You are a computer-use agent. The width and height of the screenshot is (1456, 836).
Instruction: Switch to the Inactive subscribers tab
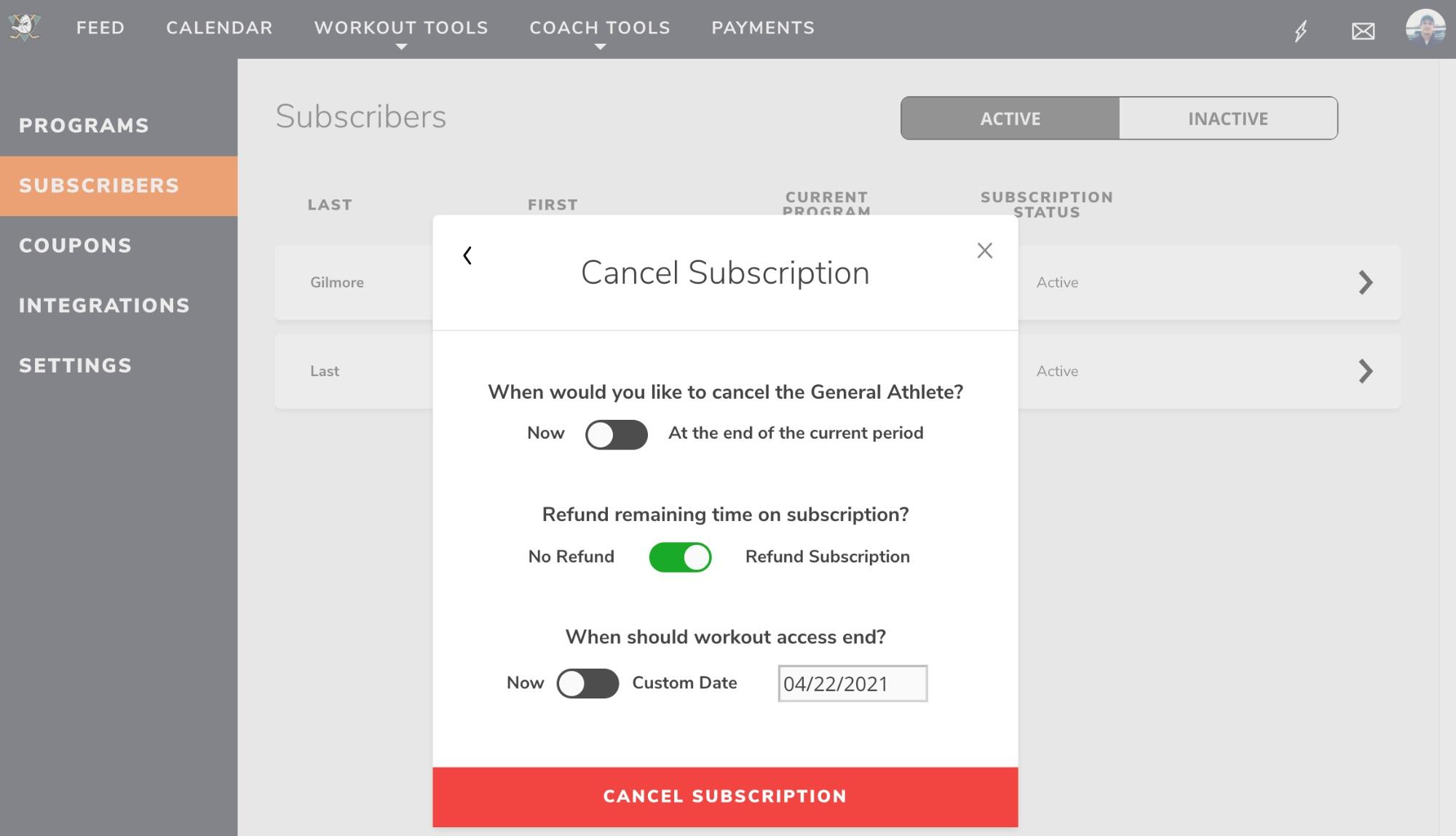pos(1228,118)
